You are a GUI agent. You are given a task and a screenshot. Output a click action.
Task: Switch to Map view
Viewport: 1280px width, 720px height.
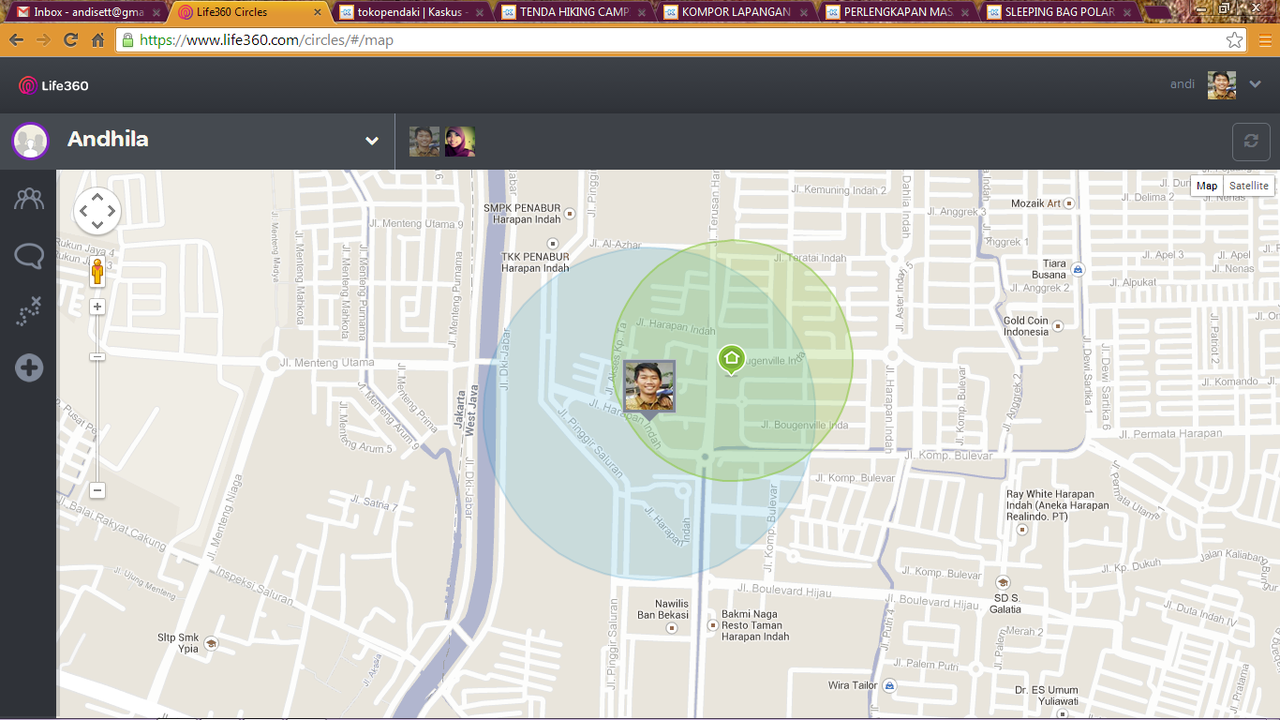[1207, 185]
